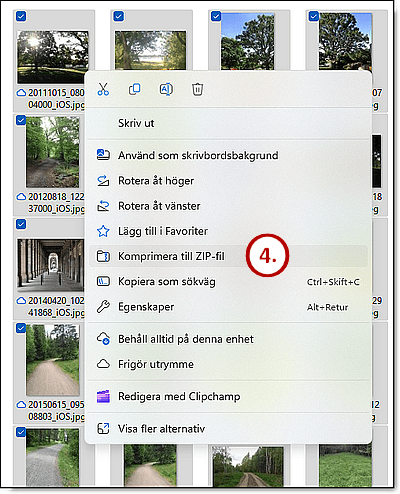Screen dimensions: 400x494
Task: Select Redigera med Clipchamp
Action: tap(228, 396)
